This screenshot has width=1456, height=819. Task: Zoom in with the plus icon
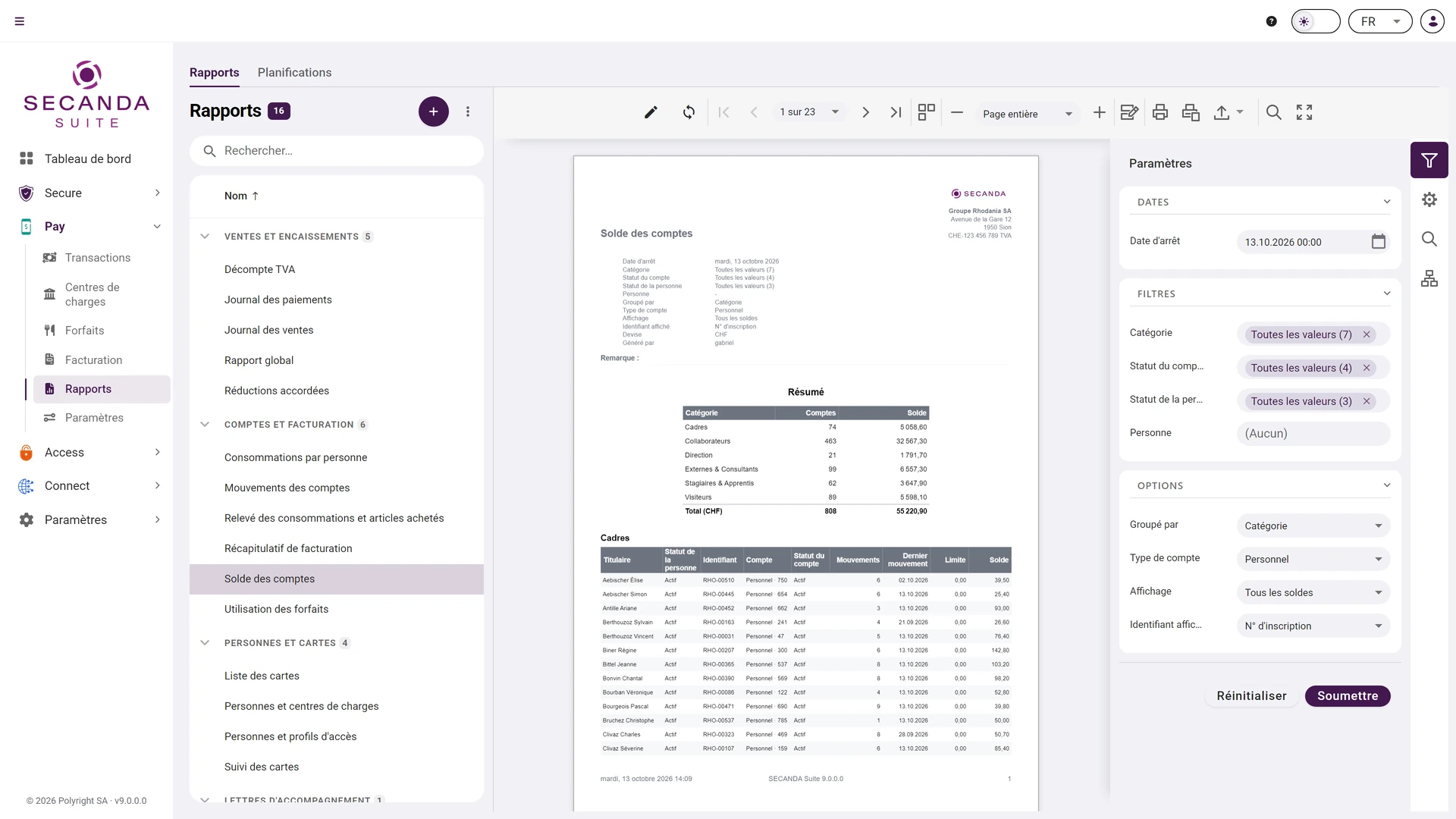tap(1099, 112)
